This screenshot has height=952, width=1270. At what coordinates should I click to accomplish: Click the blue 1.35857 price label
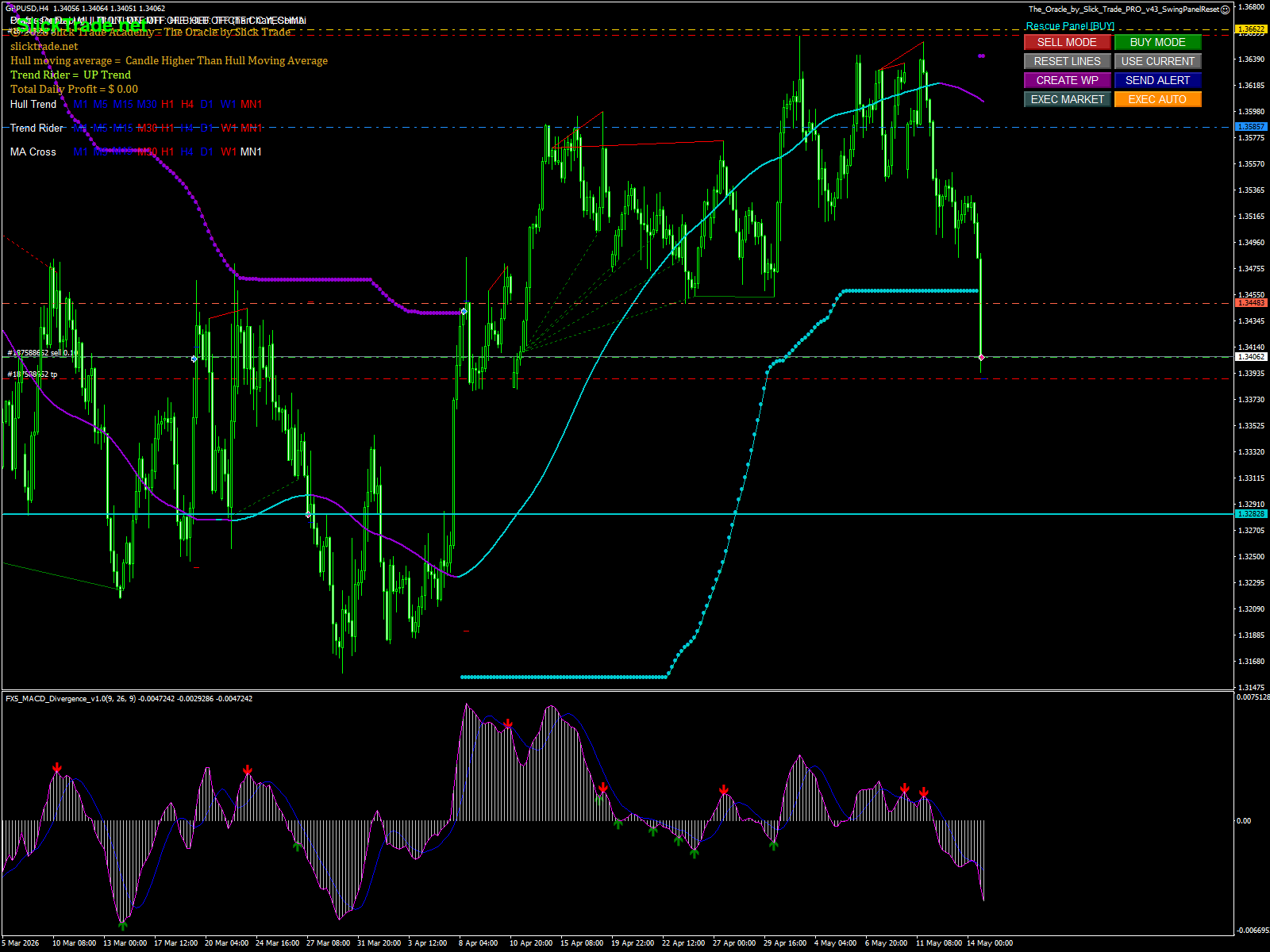point(1252,127)
